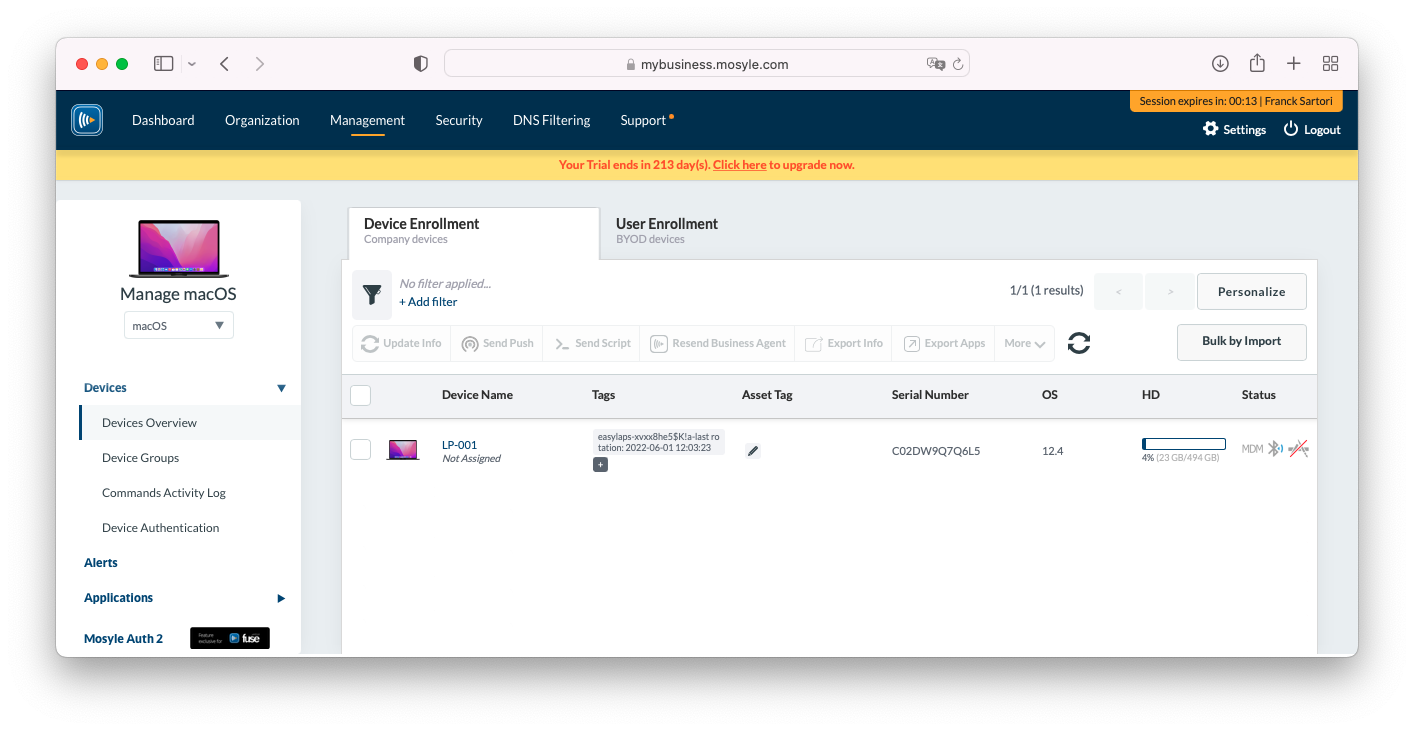Click Resend Business Agent
The image size is (1414, 731).
pos(717,343)
